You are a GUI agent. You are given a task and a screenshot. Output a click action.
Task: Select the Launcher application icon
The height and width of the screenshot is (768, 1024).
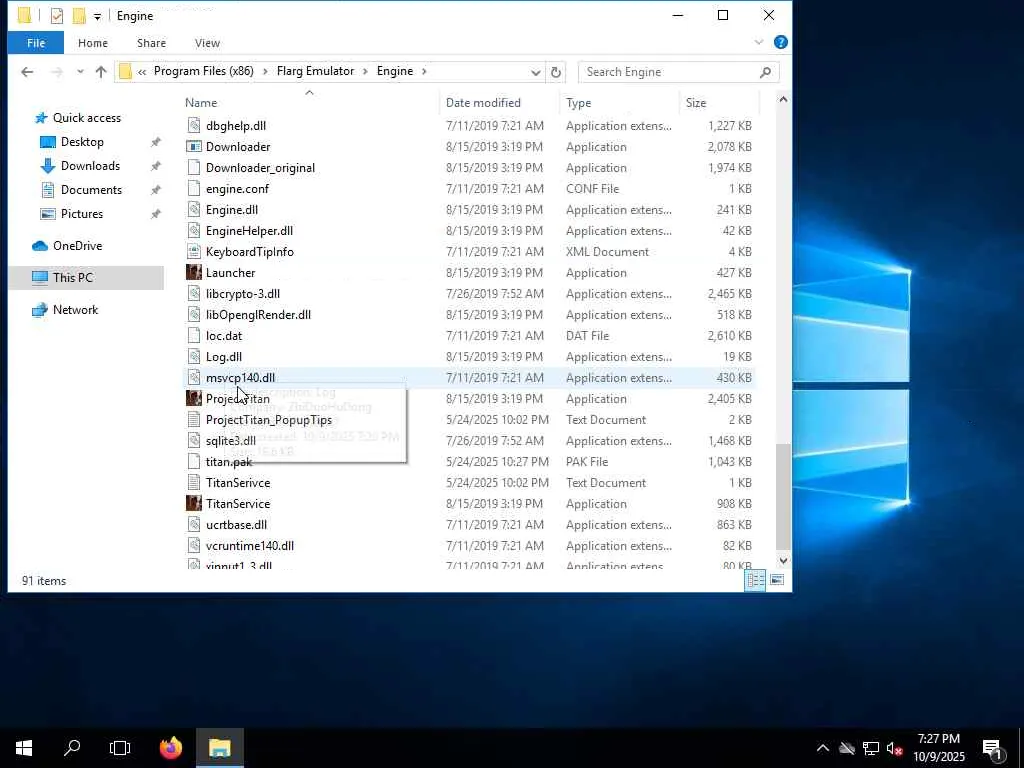click(x=193, y=272)
